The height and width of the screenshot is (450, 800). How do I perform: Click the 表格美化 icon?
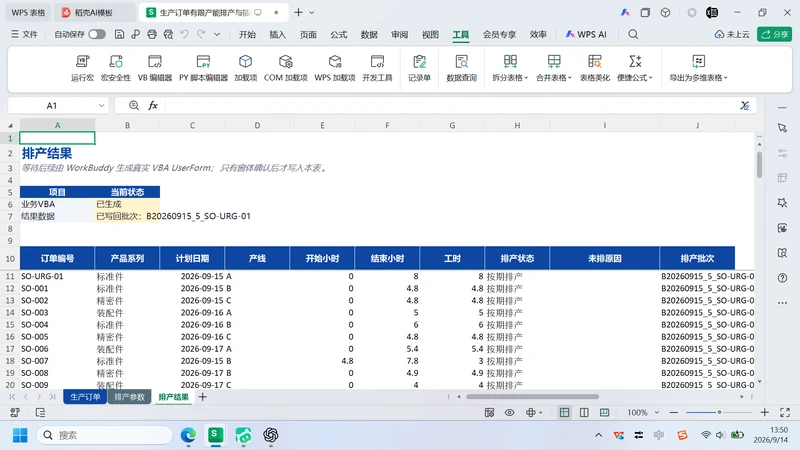coord(594,68)
